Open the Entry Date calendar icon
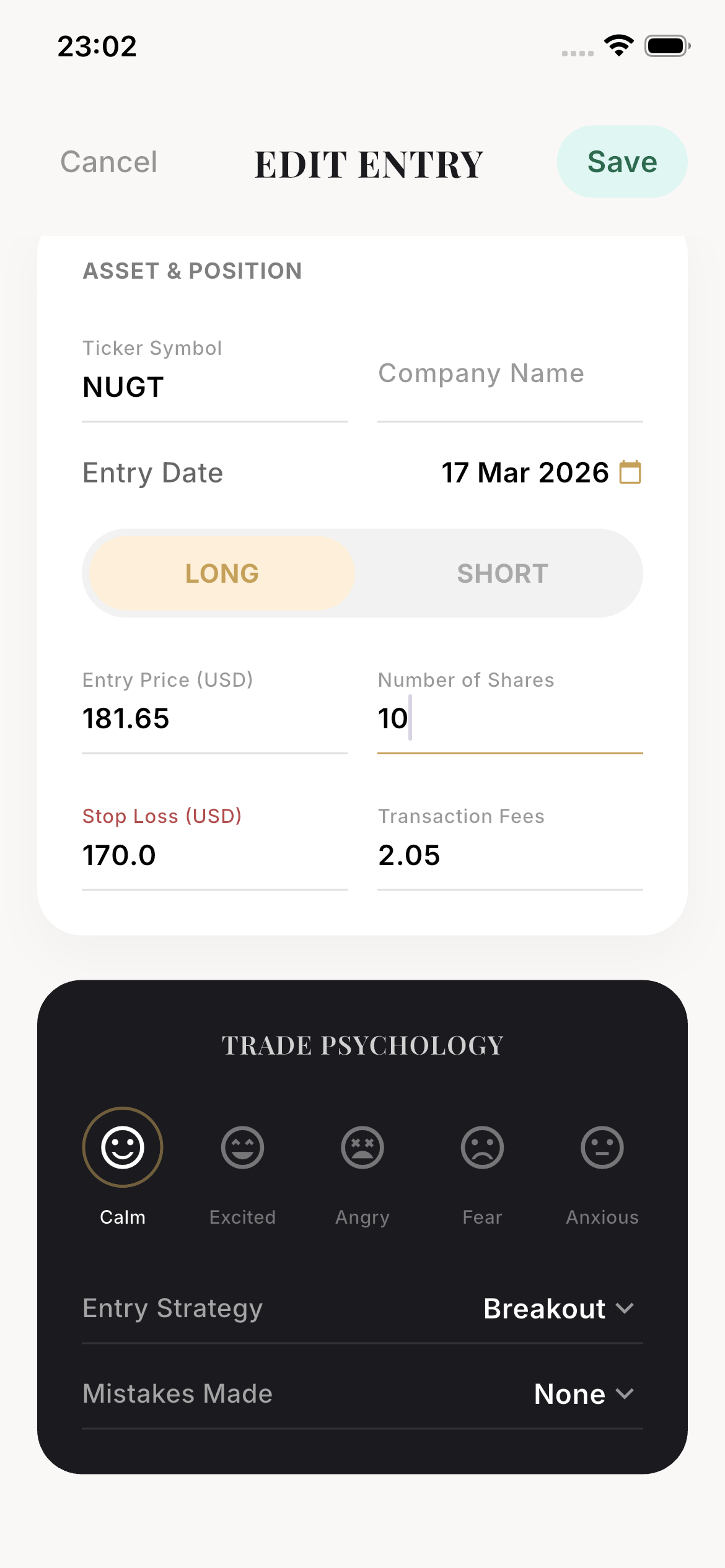 point(630,473)
